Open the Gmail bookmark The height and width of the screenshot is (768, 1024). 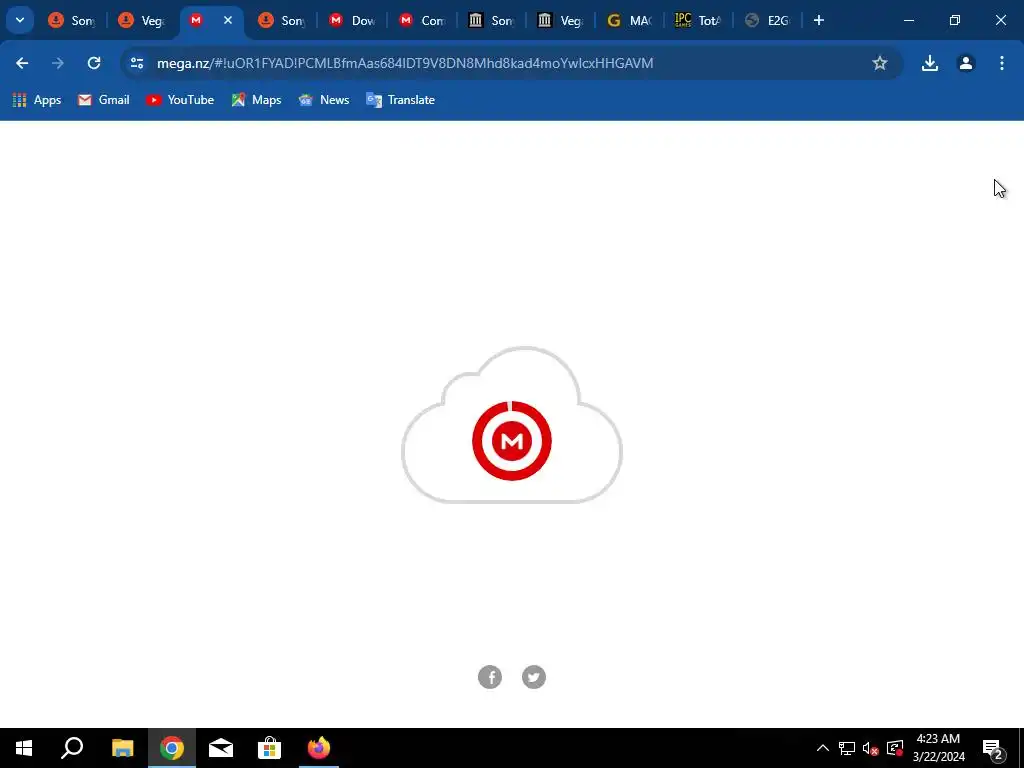tap(104, 100)
